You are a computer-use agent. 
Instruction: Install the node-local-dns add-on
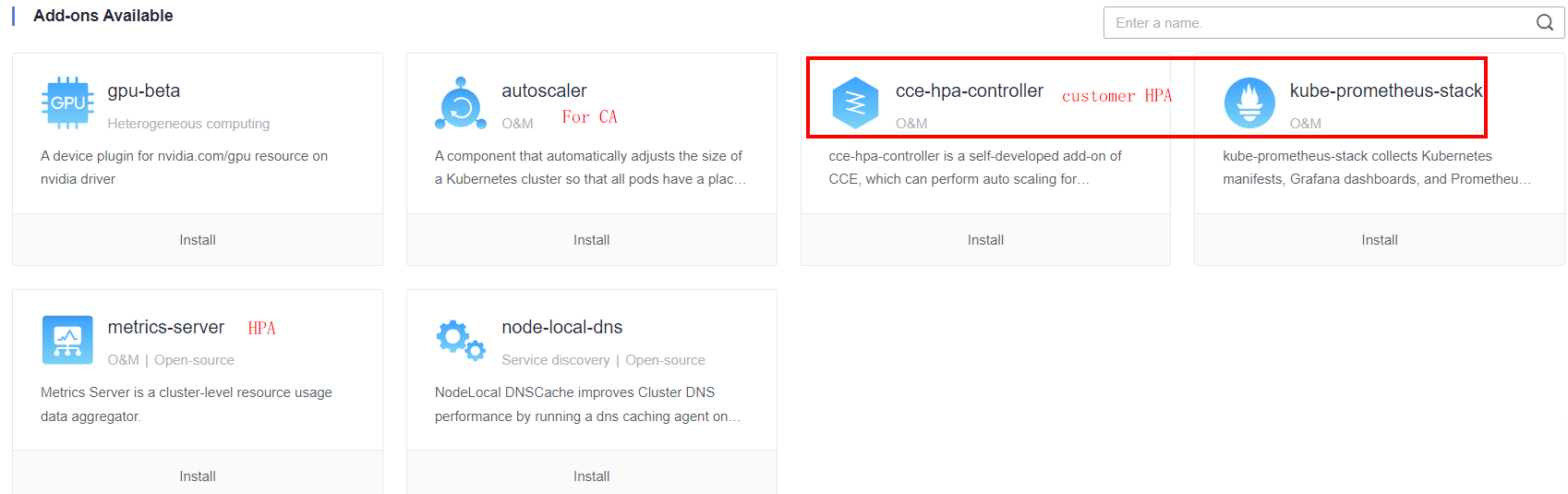tap(591, 476)
